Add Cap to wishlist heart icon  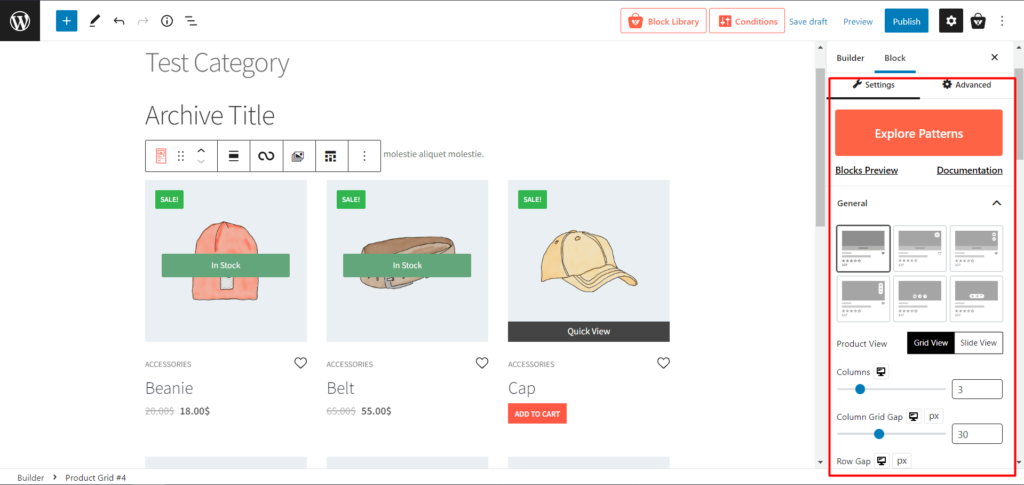664,363
